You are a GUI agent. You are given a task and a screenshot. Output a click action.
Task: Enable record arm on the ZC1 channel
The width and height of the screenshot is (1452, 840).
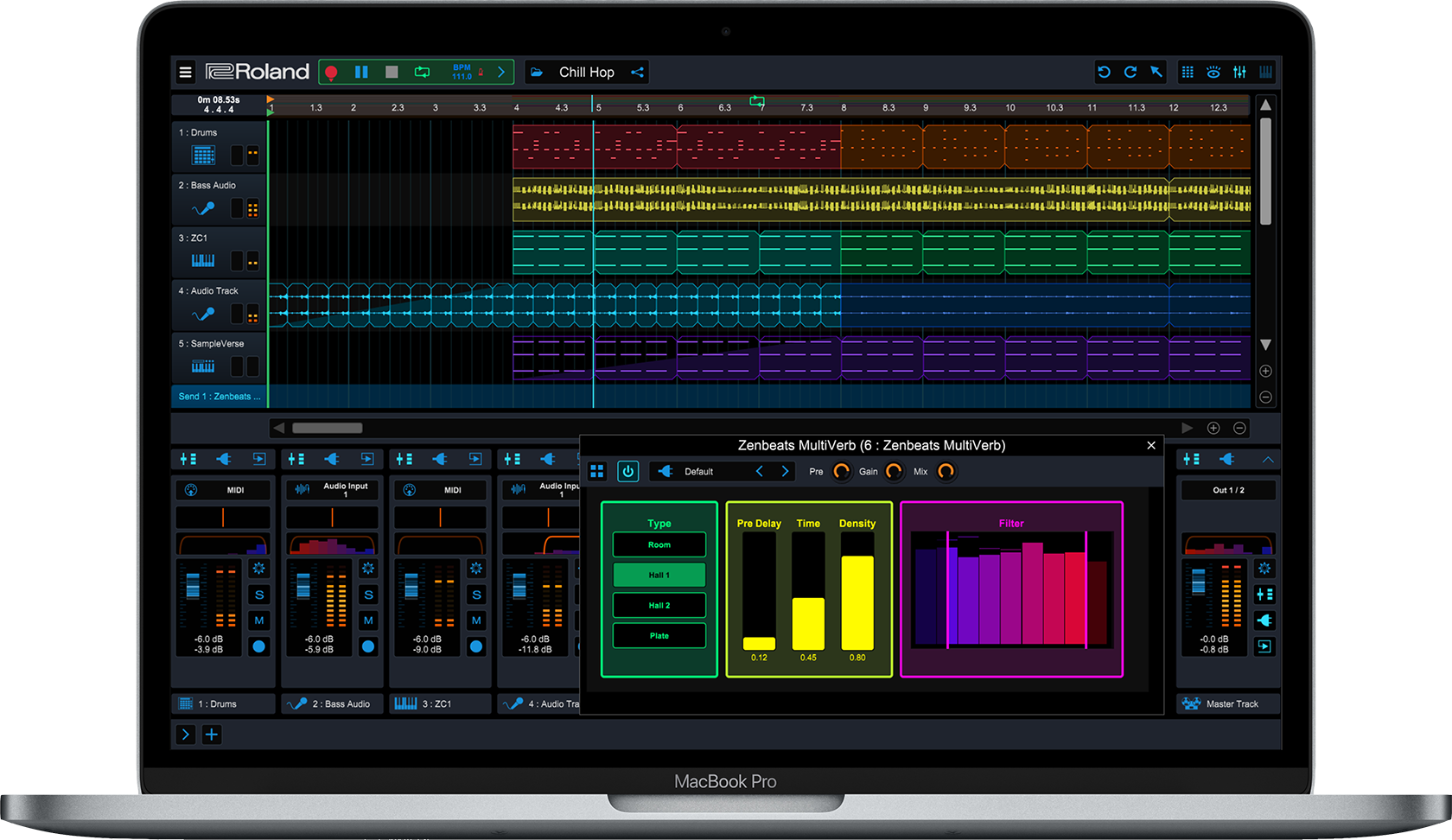(x=476, y=646)
